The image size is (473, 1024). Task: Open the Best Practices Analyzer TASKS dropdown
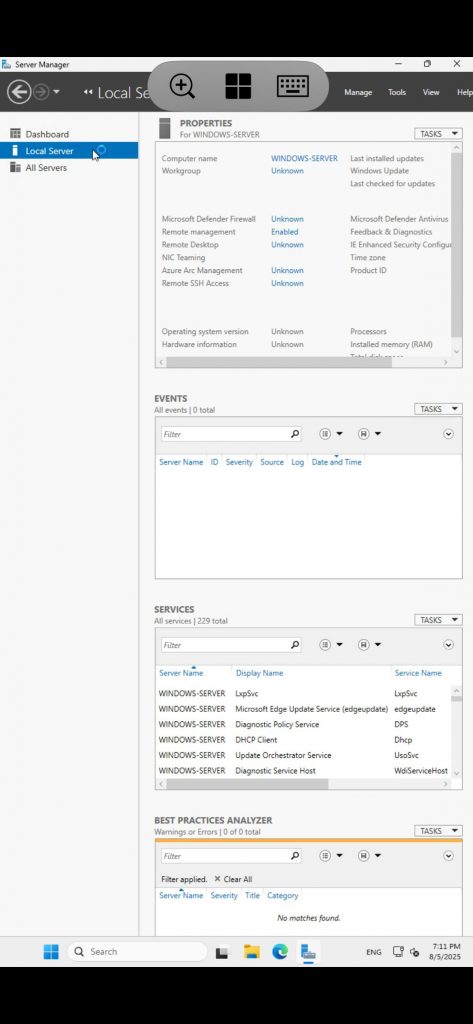(x=438, y=831)
